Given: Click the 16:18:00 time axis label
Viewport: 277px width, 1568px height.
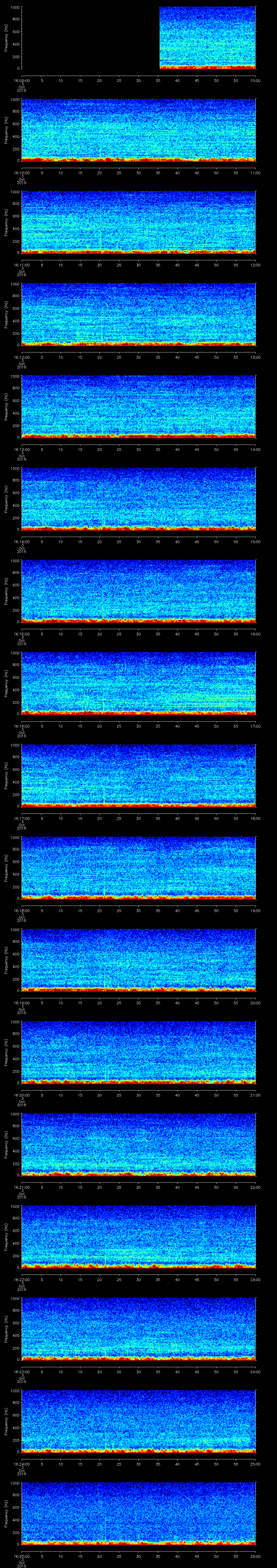Looking at the screenshot, I should [x=21, y=910].
